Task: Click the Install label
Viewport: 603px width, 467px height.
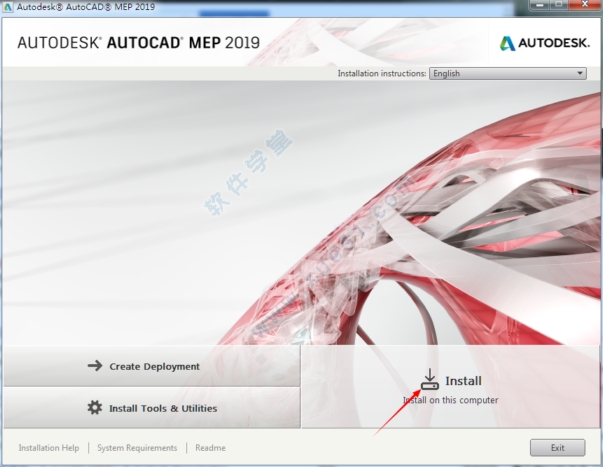Action: point(463,380)
